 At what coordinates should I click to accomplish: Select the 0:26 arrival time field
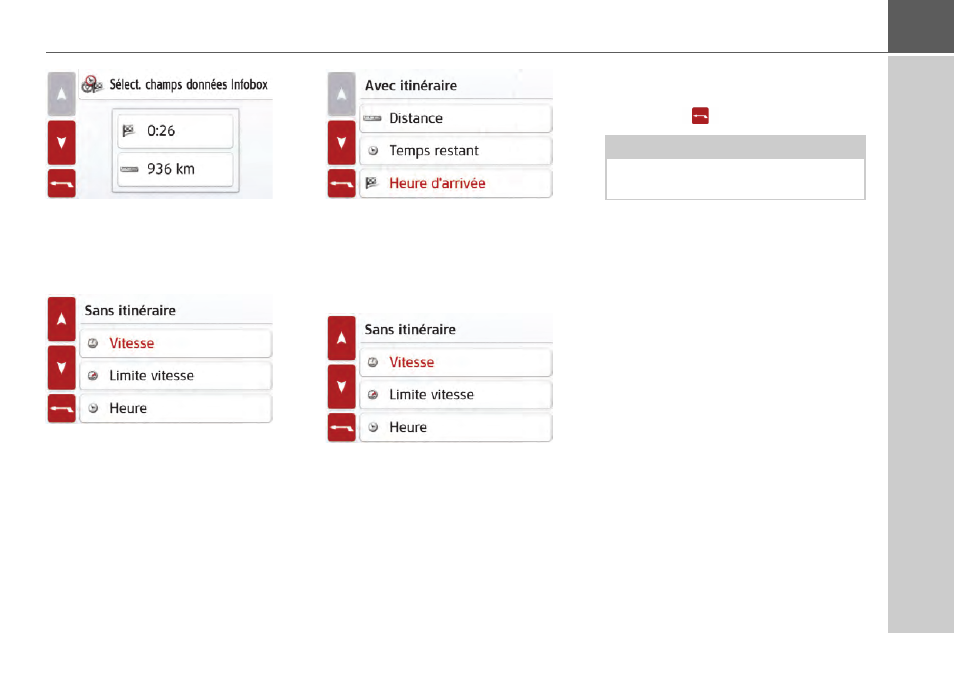click(x=175, y=131)
